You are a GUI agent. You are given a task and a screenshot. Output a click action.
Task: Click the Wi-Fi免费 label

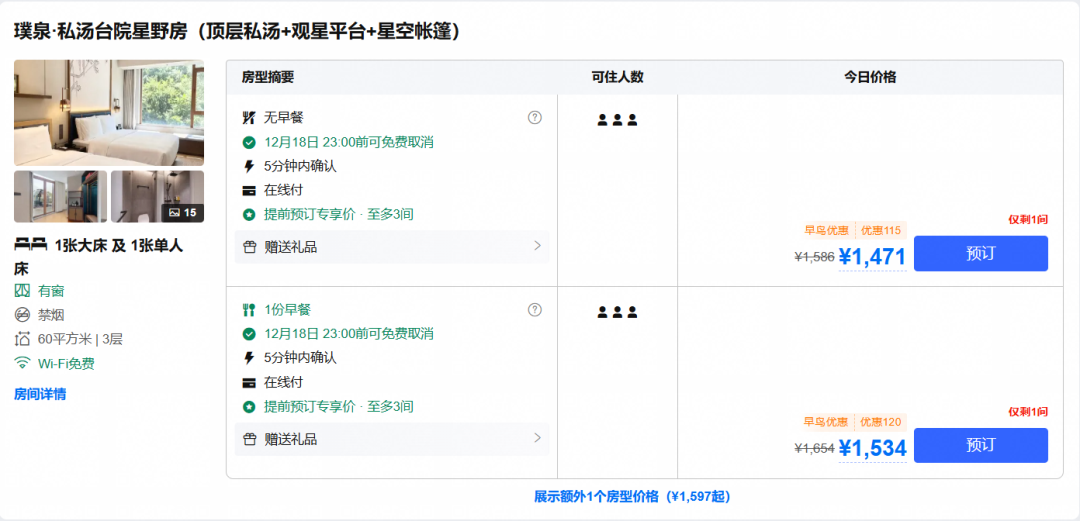(x=66, y=363)
